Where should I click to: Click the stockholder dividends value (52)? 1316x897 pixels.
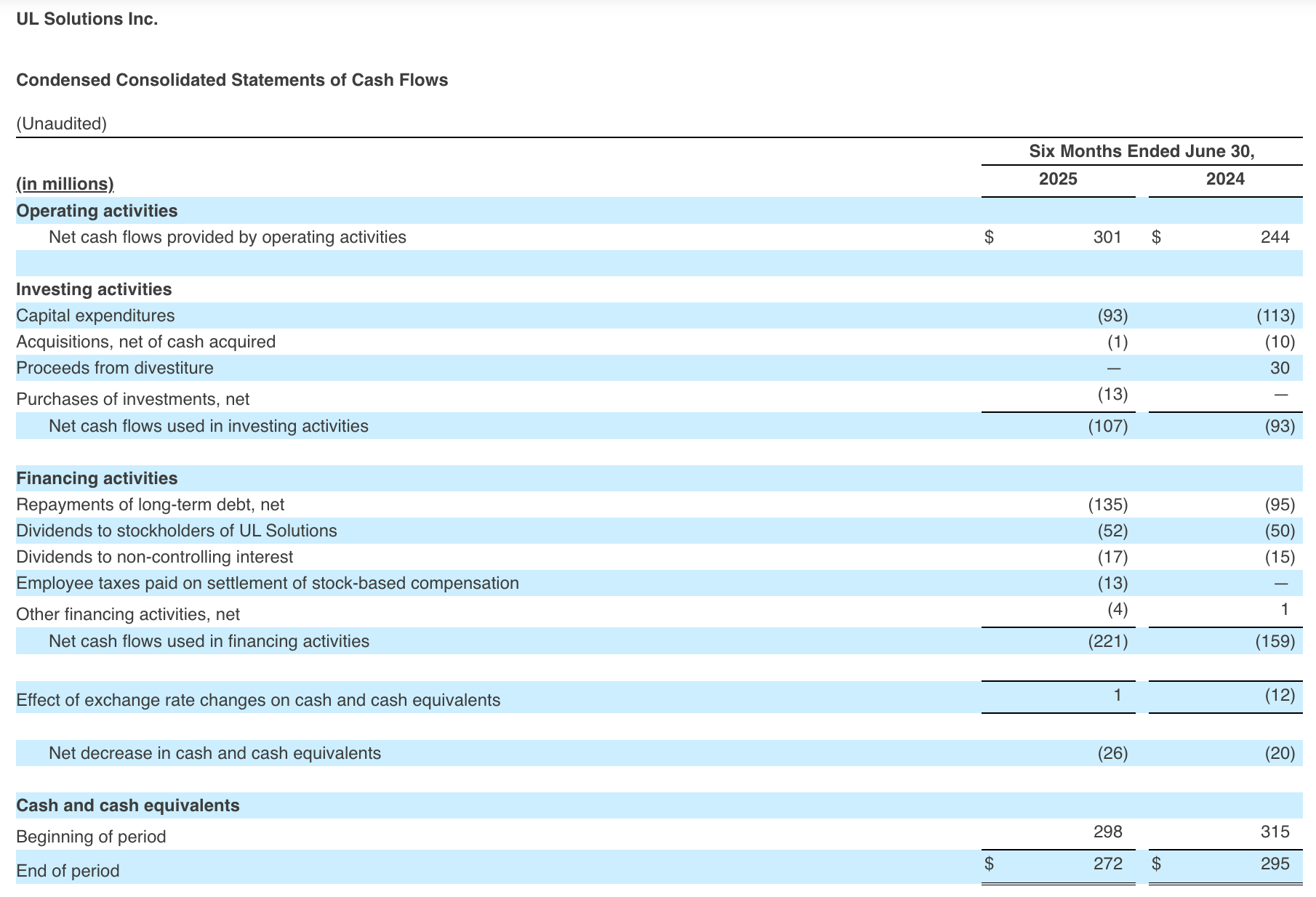[x=1112, y=531]
